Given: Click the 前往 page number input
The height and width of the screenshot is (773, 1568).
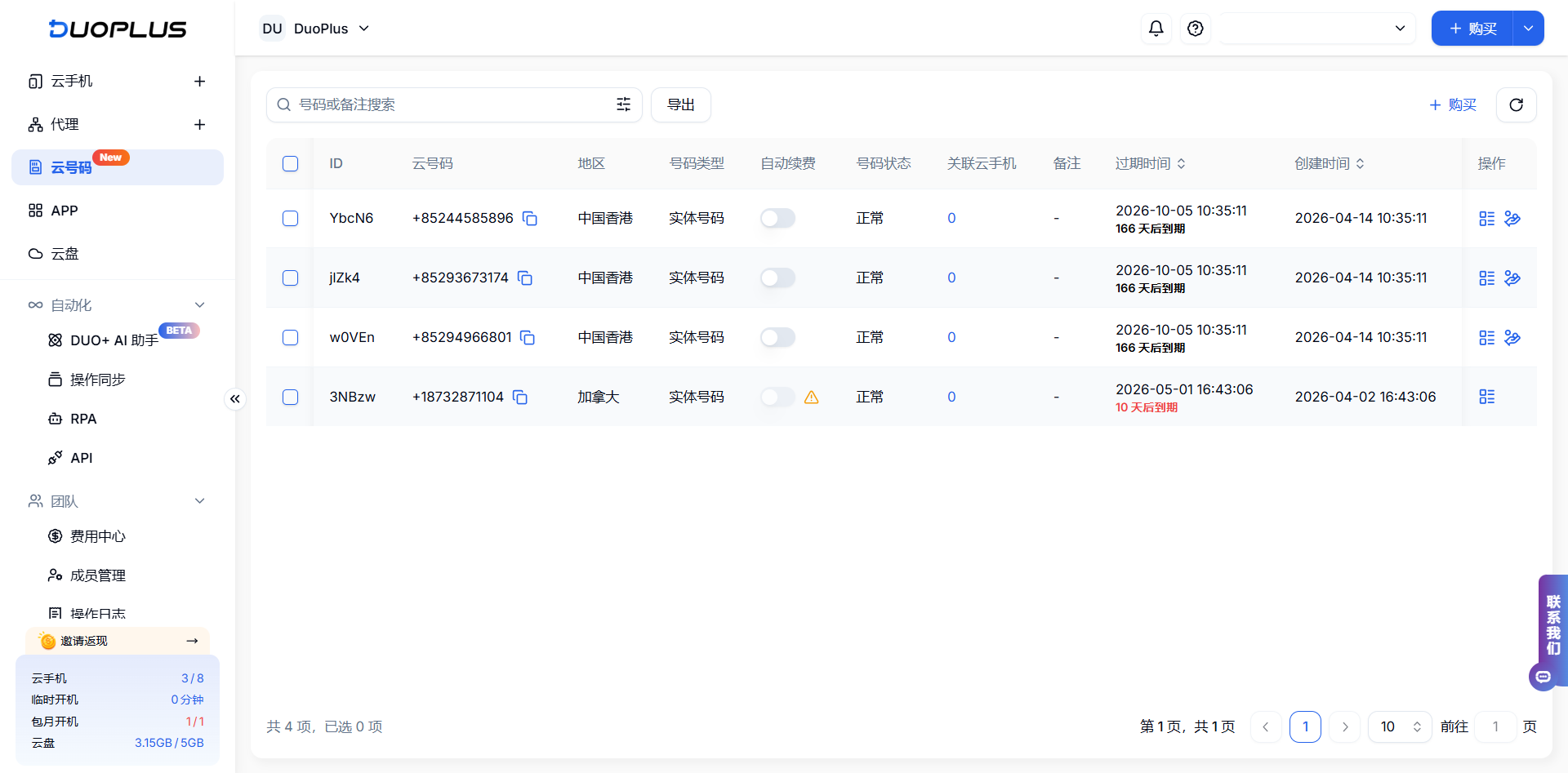Looking at the screenshot, I should 1495,726.
